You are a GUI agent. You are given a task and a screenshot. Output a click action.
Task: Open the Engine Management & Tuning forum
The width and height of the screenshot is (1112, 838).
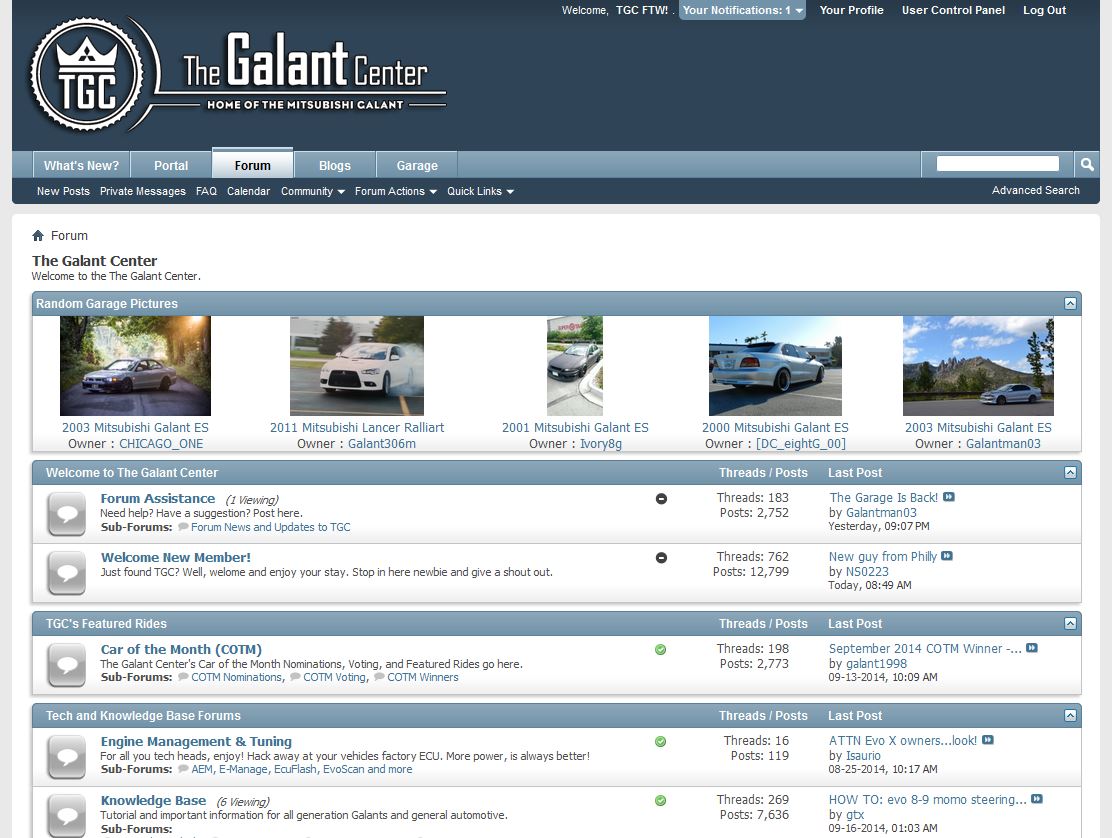pos(196,742)
